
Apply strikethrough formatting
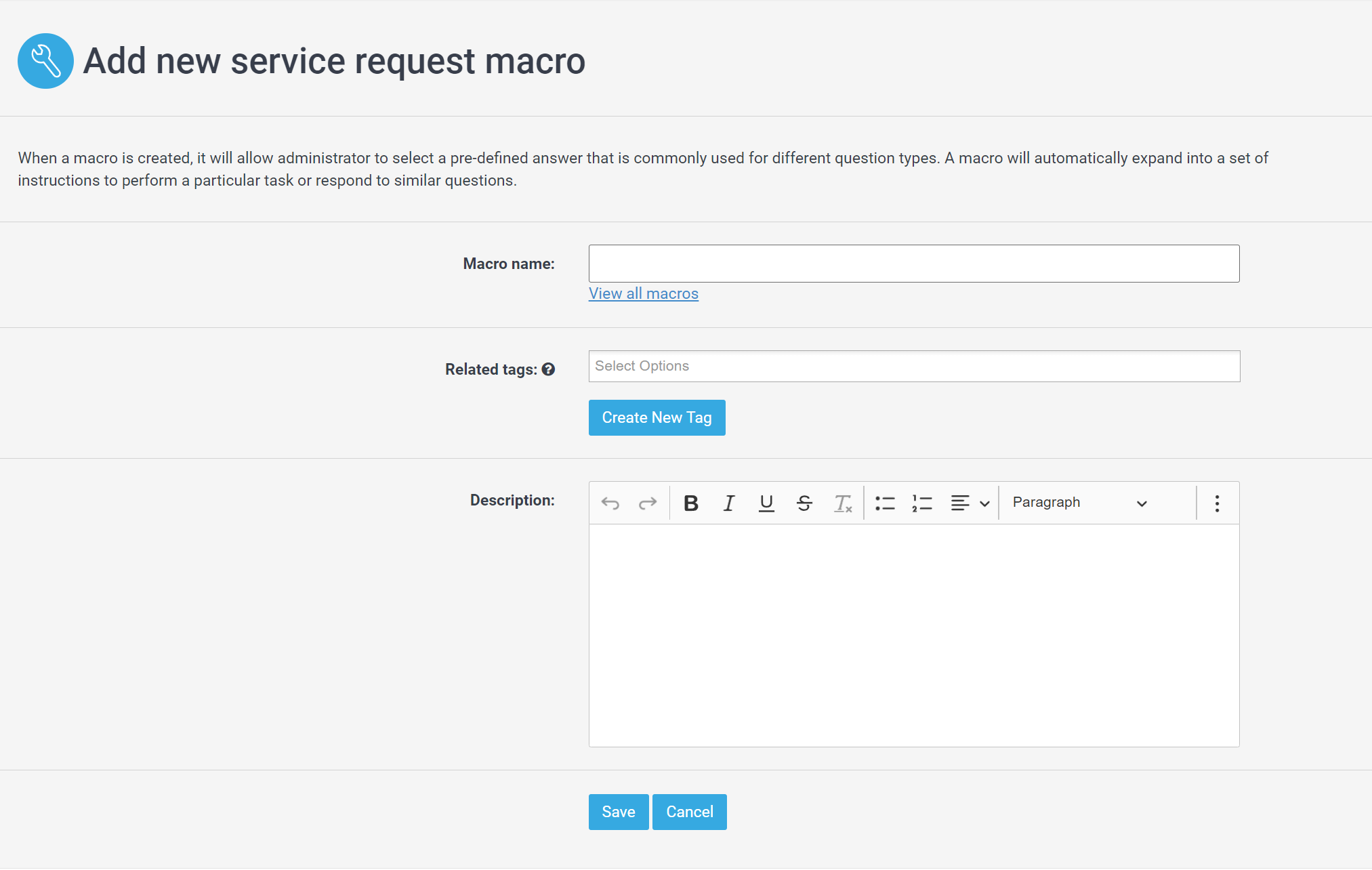[x=804, y=503]
